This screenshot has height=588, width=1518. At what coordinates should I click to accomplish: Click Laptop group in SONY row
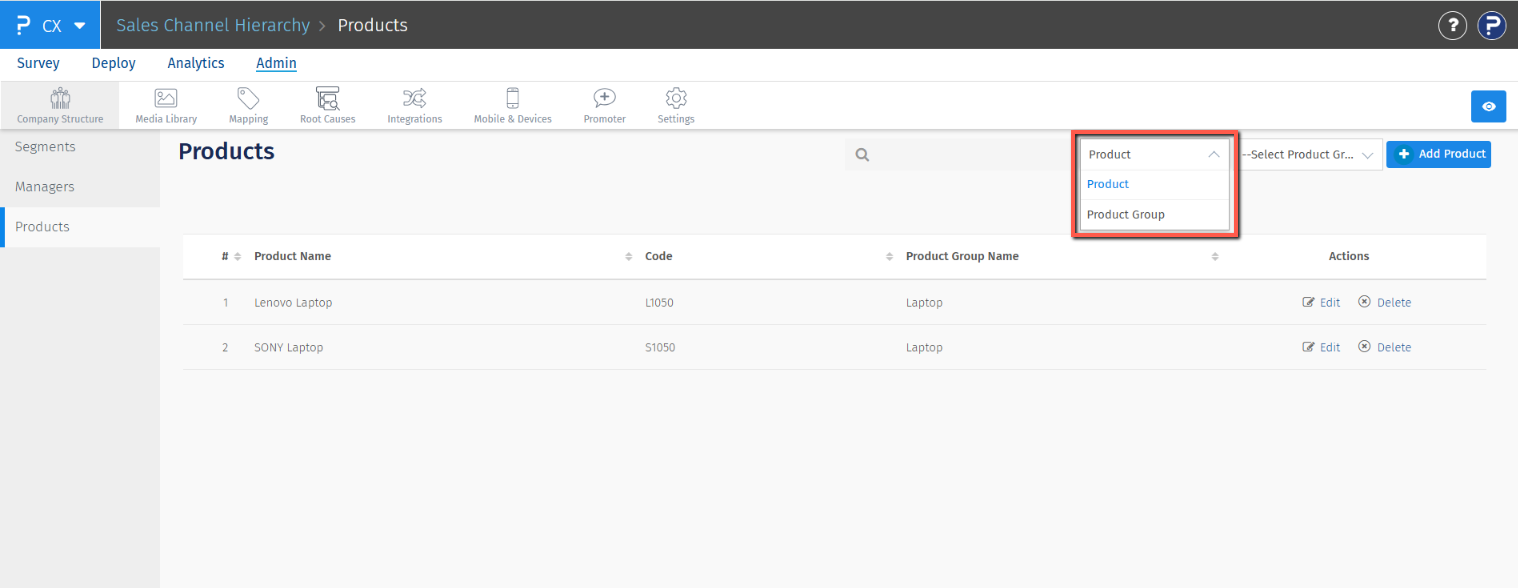click(924, 347)
